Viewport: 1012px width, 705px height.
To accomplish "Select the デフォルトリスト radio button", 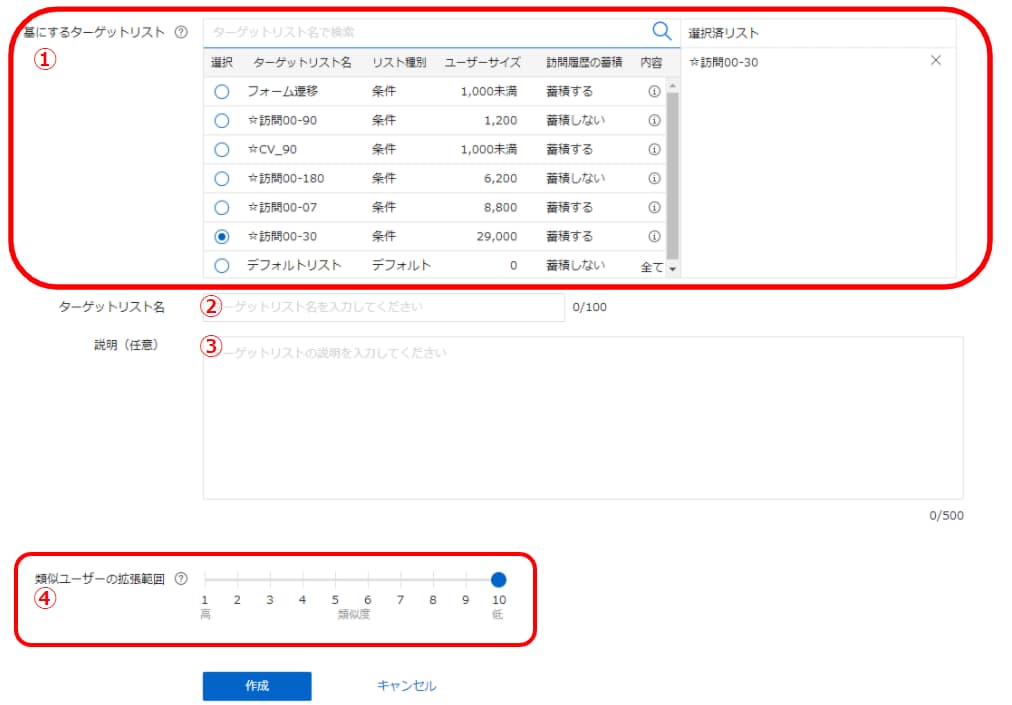I will point(222,266).
